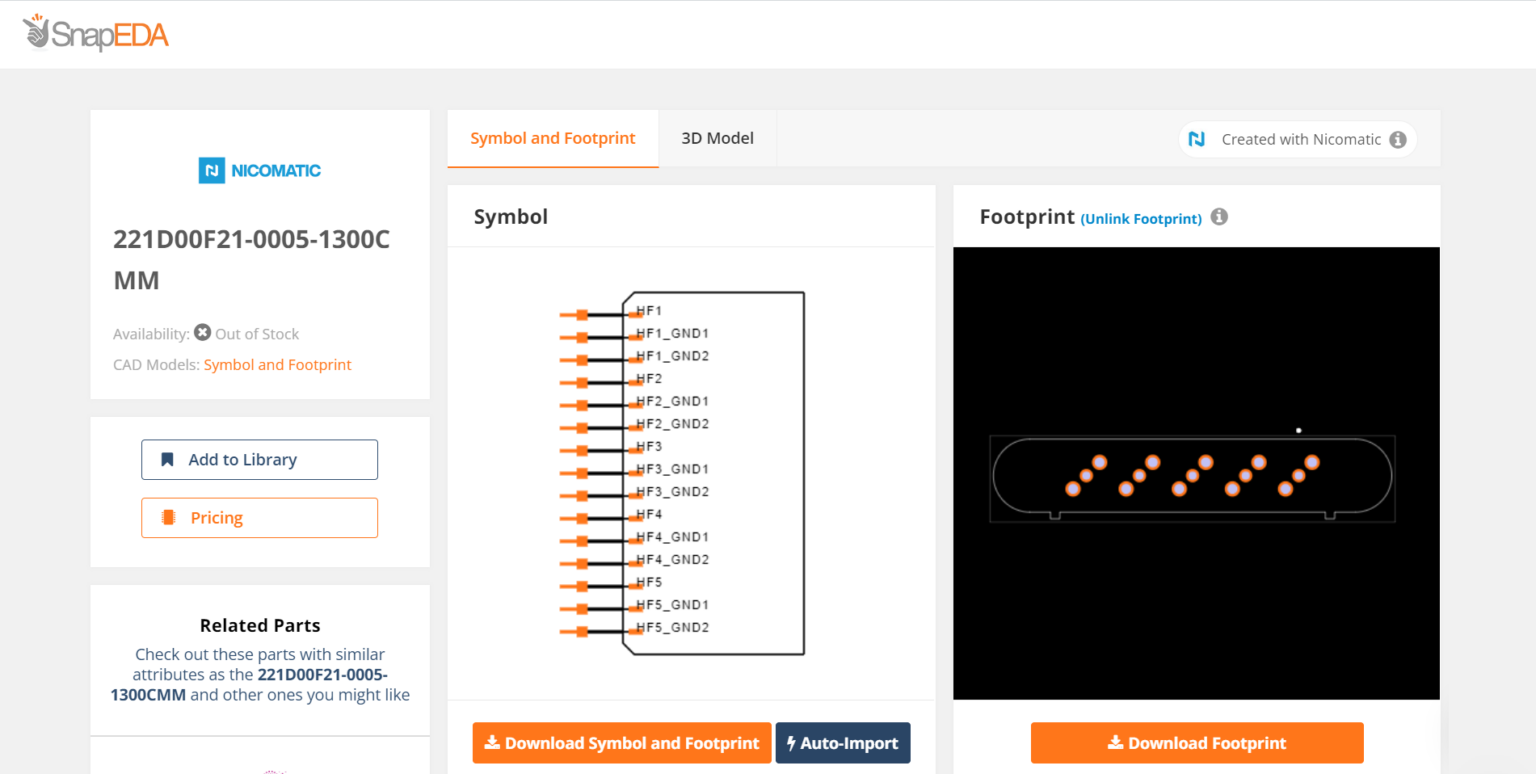The image size is (1536, 774).
Task: Click the Add to Library button
Action: click(x=259, y=459)
